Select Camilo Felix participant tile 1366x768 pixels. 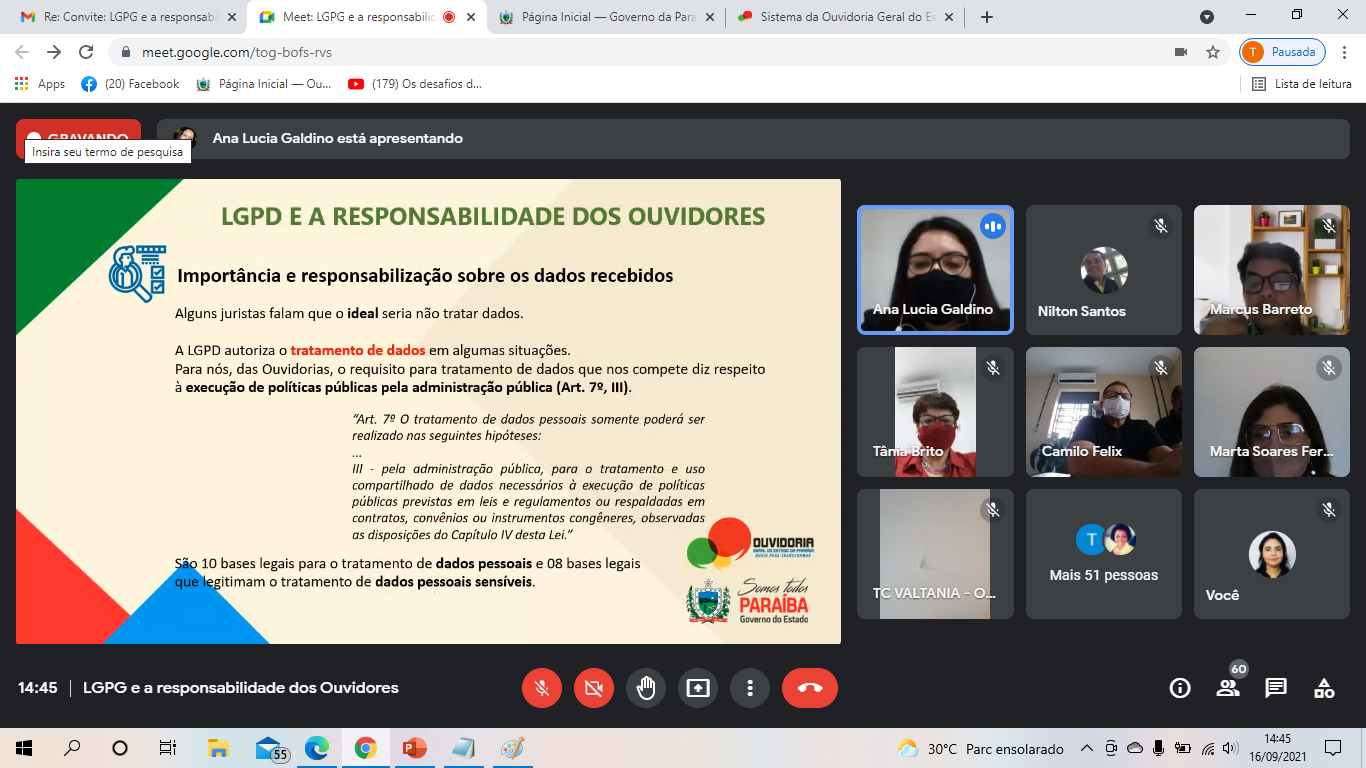(x=1104, y=412)
